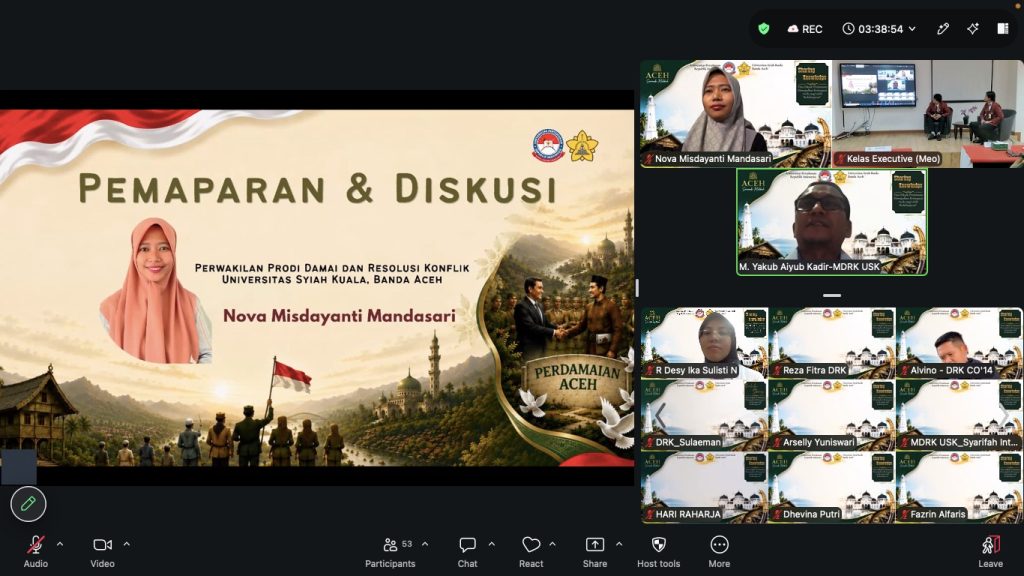The height and width of the screenshot is (576, 1024).
Task: Click the presenter photo on the slide
Action: [x=155, y=291]
